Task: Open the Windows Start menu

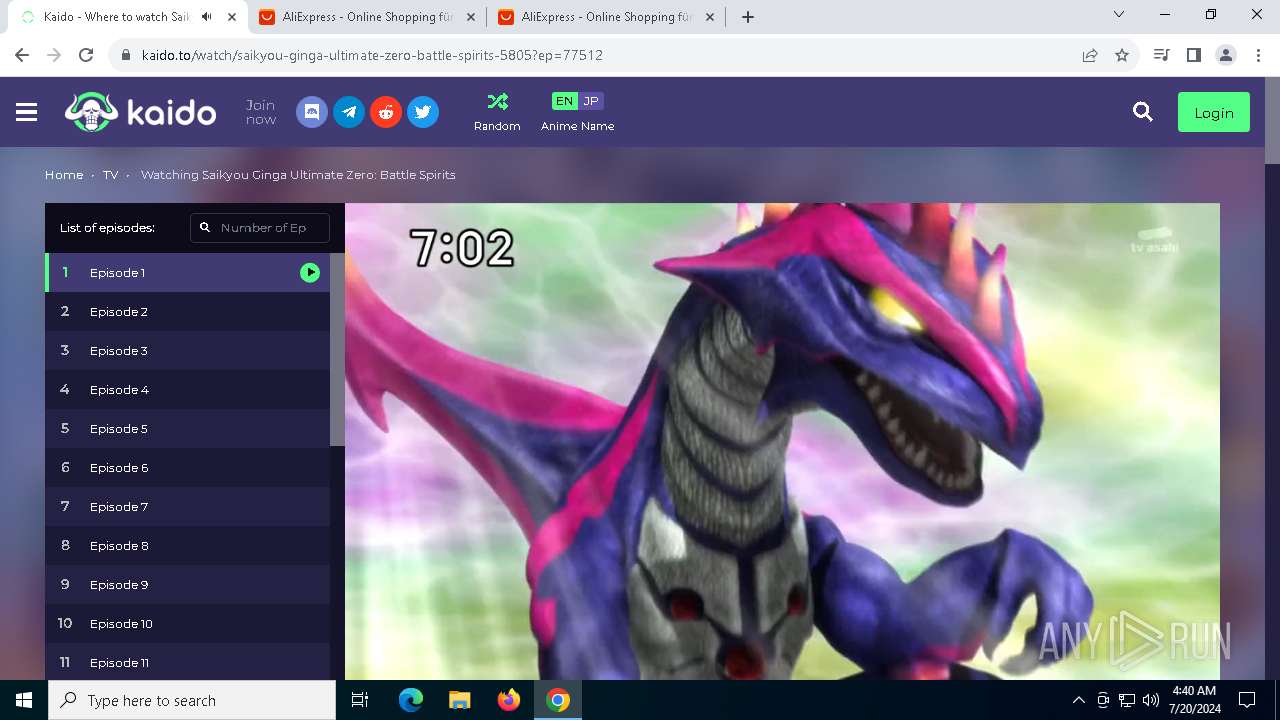Action: tap(24, 700)
